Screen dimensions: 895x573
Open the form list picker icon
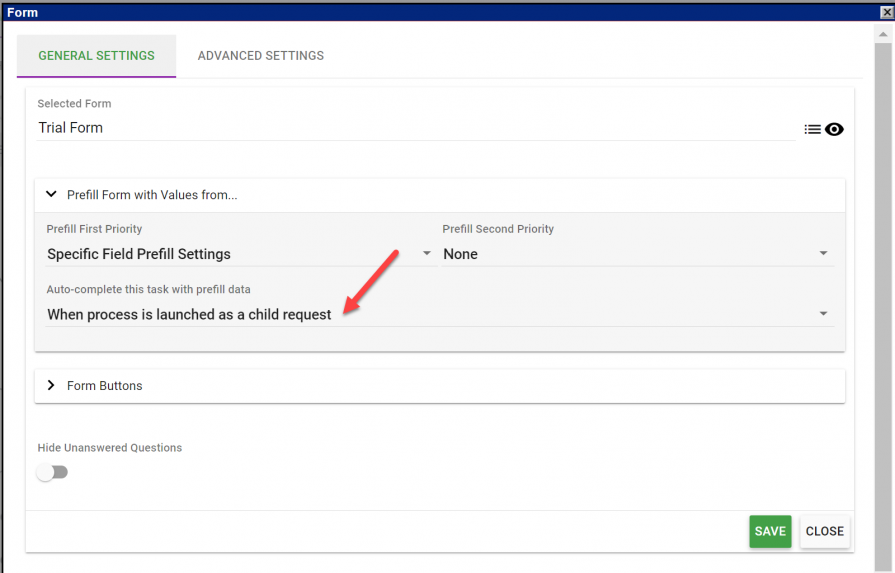click(x=812, y=129)
